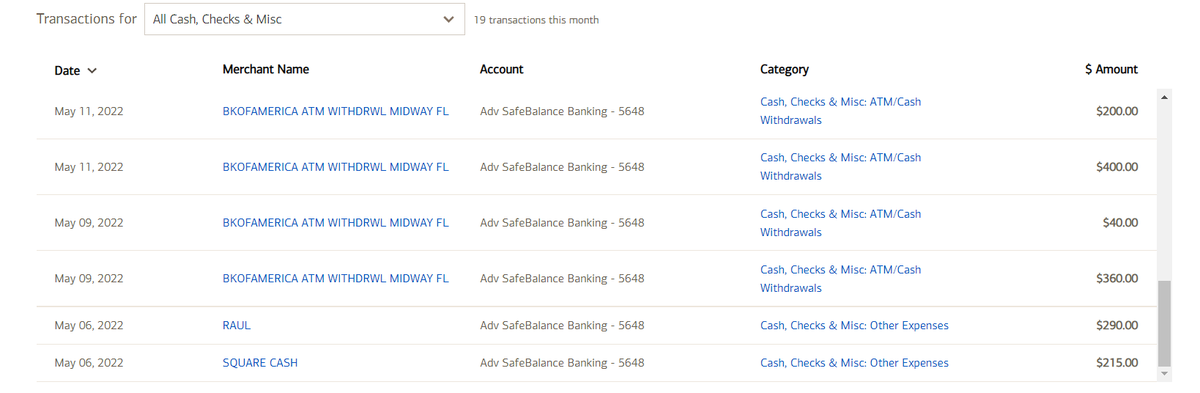Open the SQUARE CASH merchant link
1200x393 pixels.
(x=260, y=363)
